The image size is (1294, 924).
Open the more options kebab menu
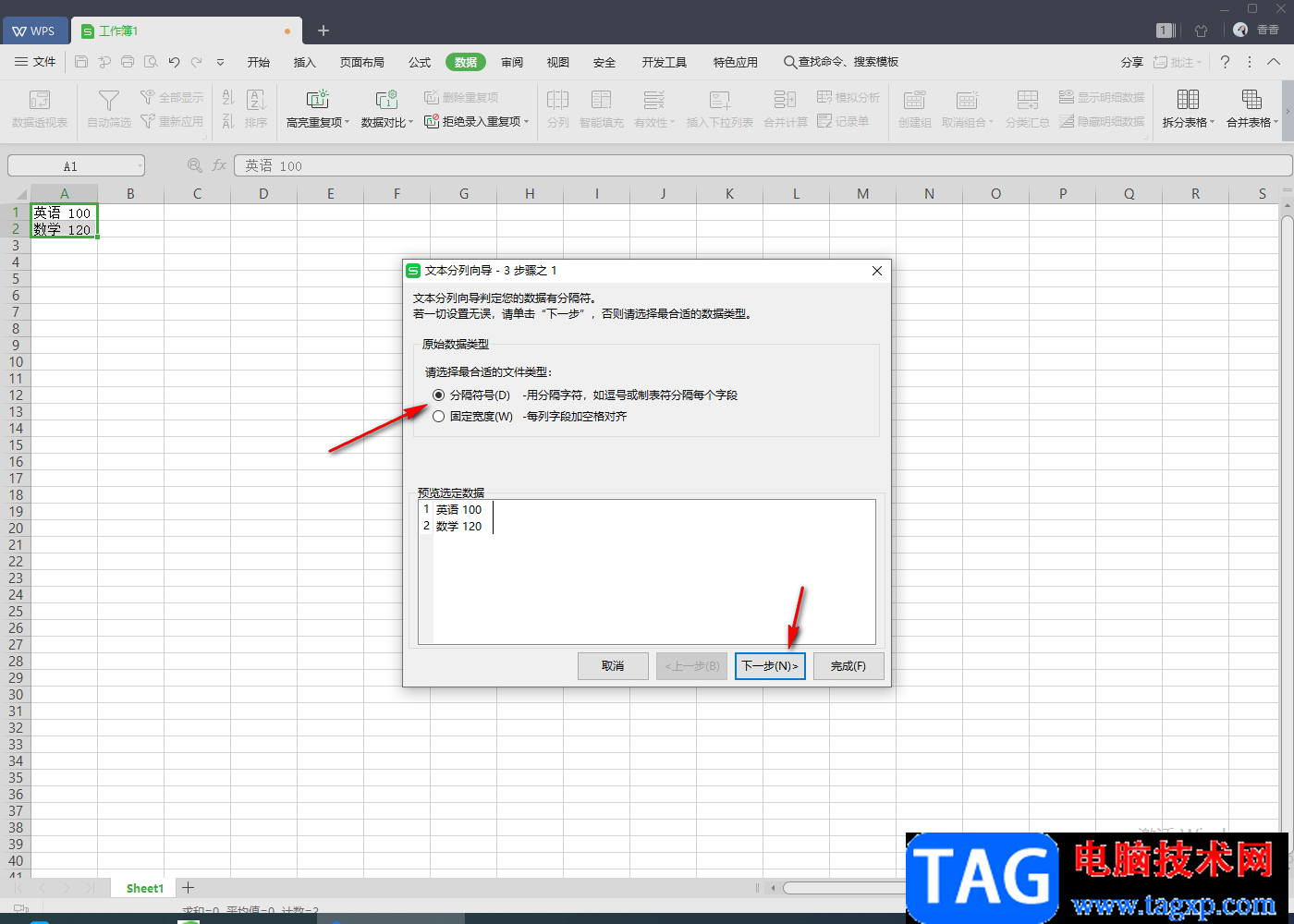click(1250, 62)
